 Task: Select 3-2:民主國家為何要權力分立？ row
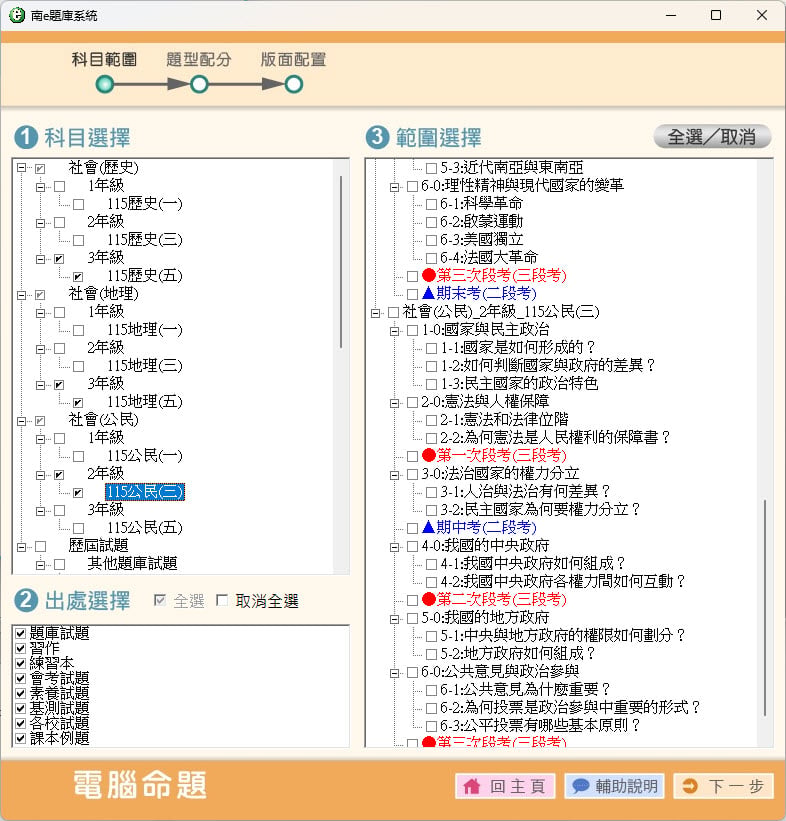[x=540, y=509]
